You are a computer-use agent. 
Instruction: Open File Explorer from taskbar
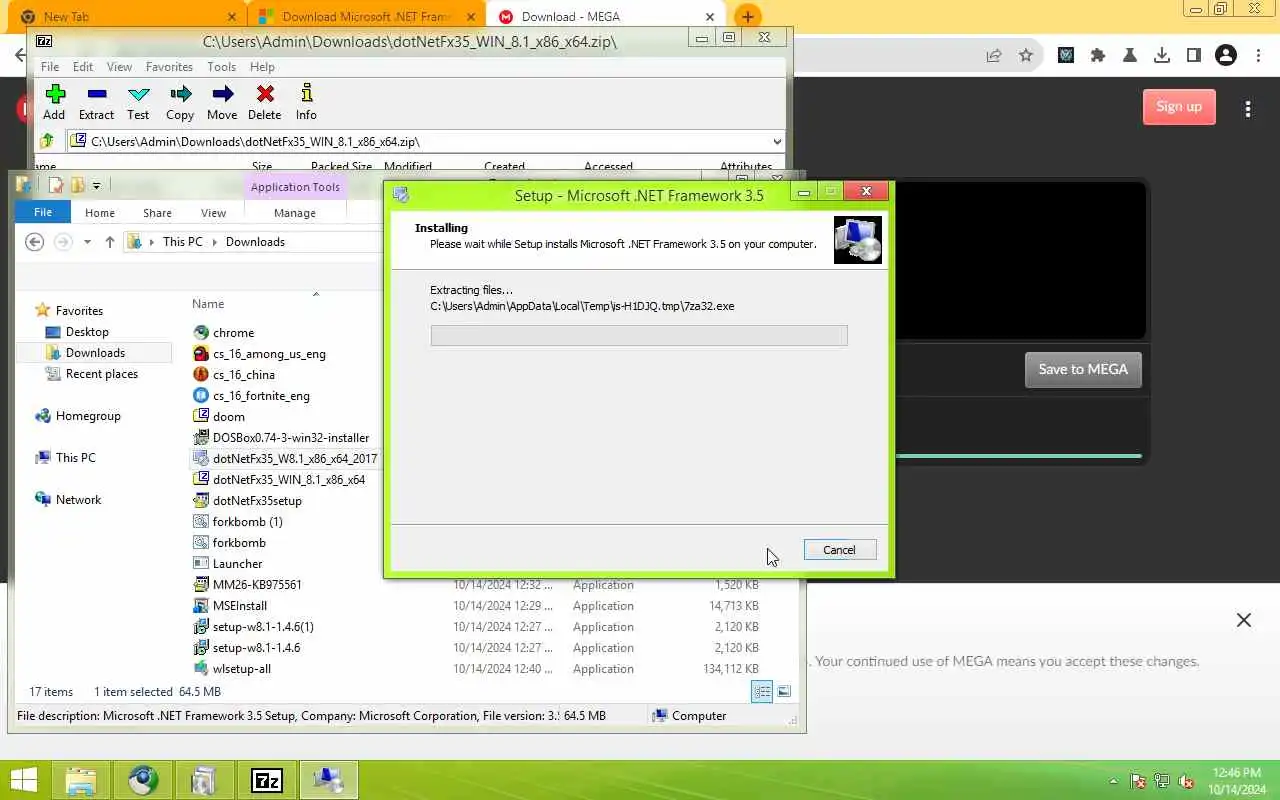point(81,780)
